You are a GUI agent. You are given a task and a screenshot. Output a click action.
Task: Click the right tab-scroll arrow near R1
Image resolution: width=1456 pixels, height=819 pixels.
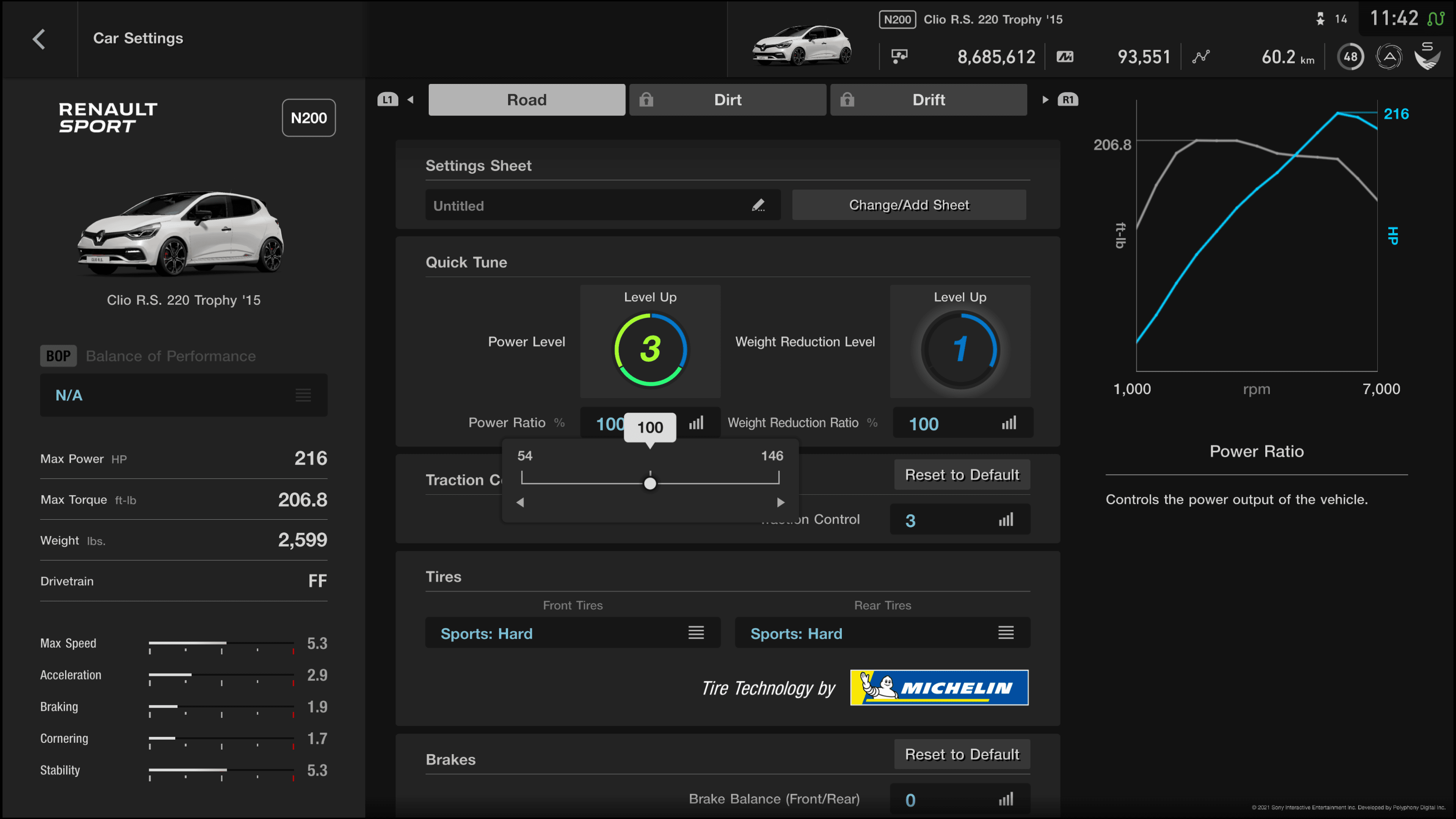click(x=1045, y=100)
